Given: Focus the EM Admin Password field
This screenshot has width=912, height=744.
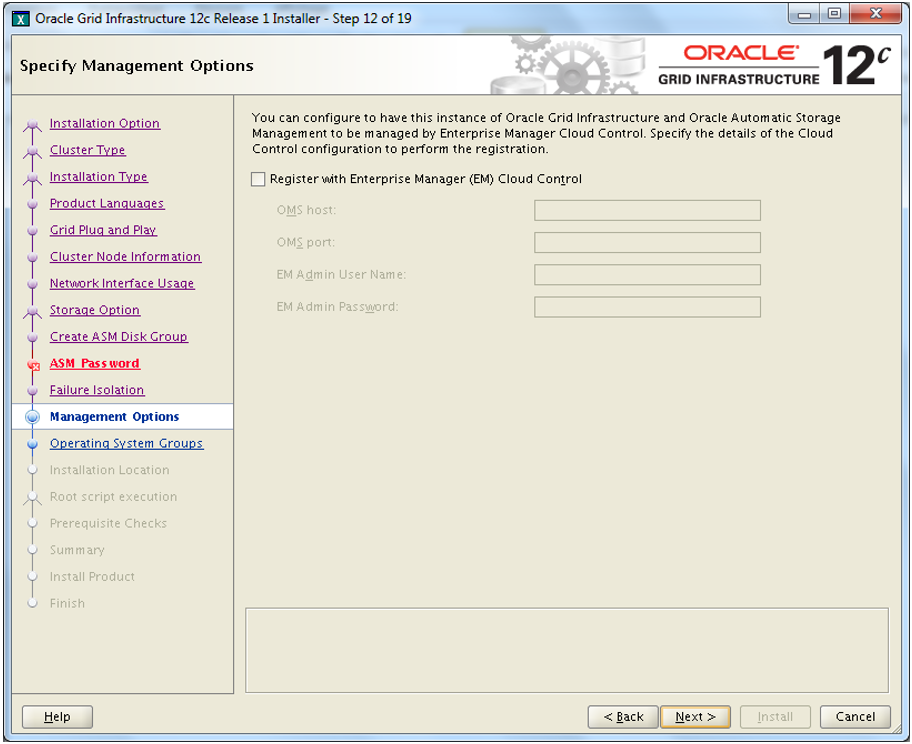Looking at the screenshot, I should pyautogui.click(x=647, y=307).
